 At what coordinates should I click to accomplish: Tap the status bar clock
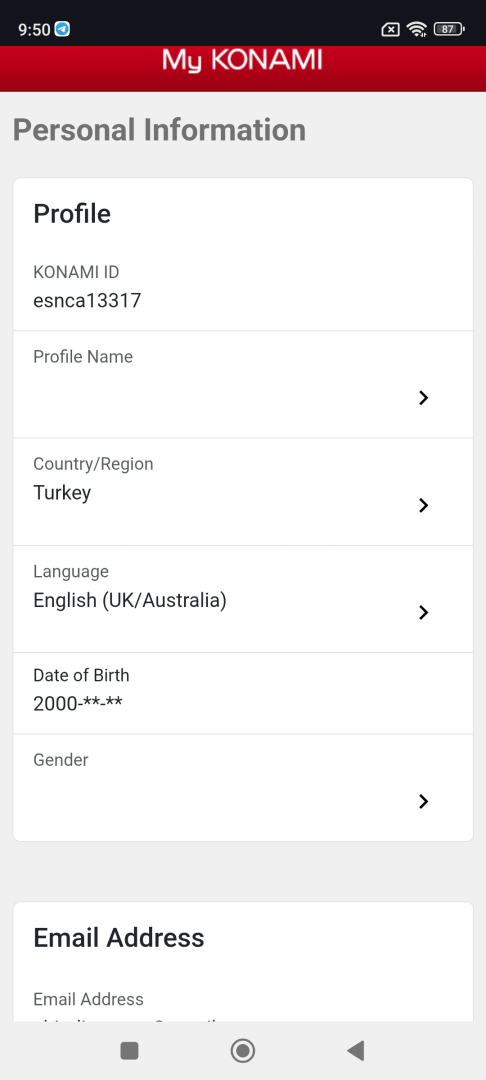click(34, 29)
